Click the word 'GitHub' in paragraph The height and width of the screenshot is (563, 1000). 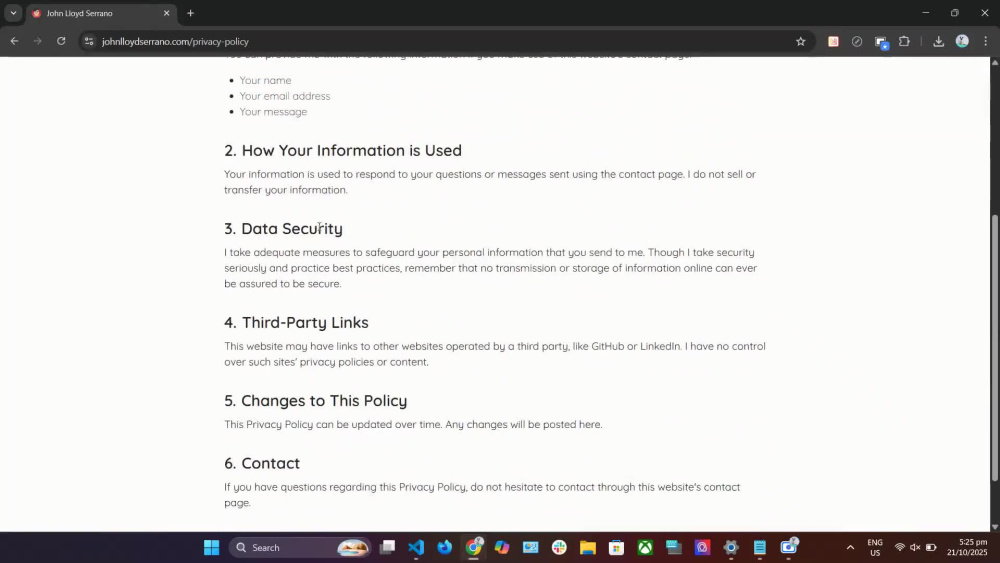(607, 346)
